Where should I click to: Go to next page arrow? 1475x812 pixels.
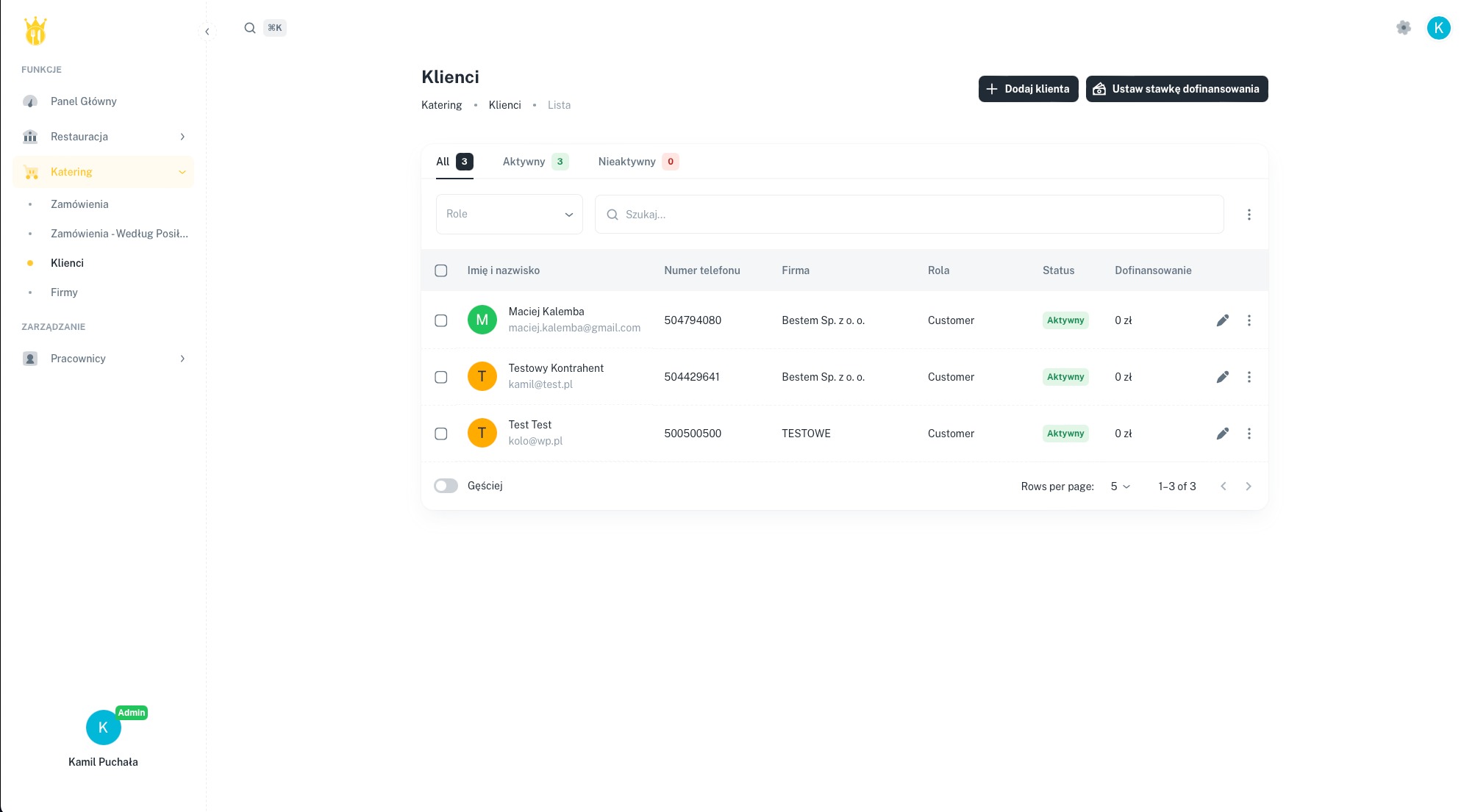1248,486
